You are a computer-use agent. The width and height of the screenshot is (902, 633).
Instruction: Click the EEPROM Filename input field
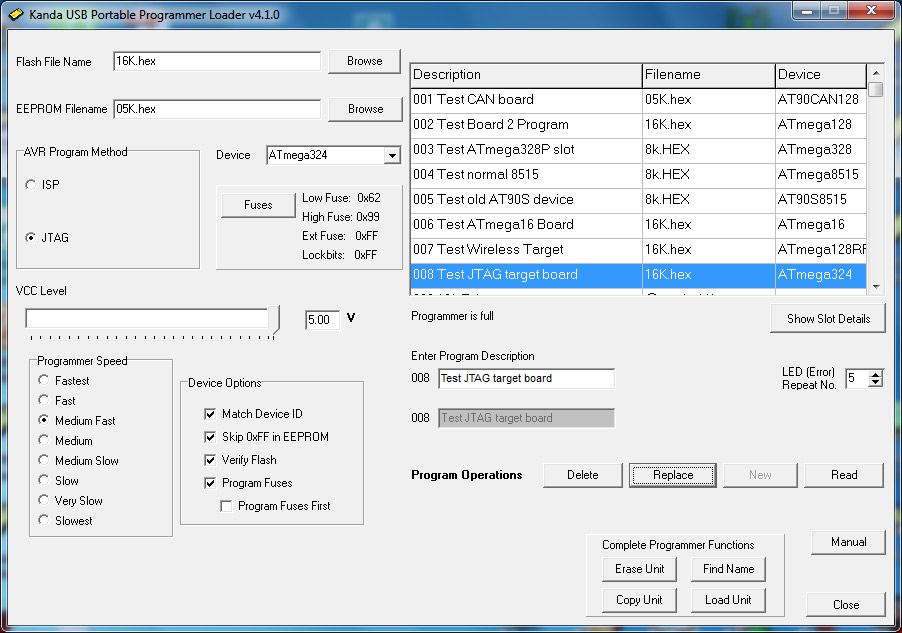tap(217, 109)
